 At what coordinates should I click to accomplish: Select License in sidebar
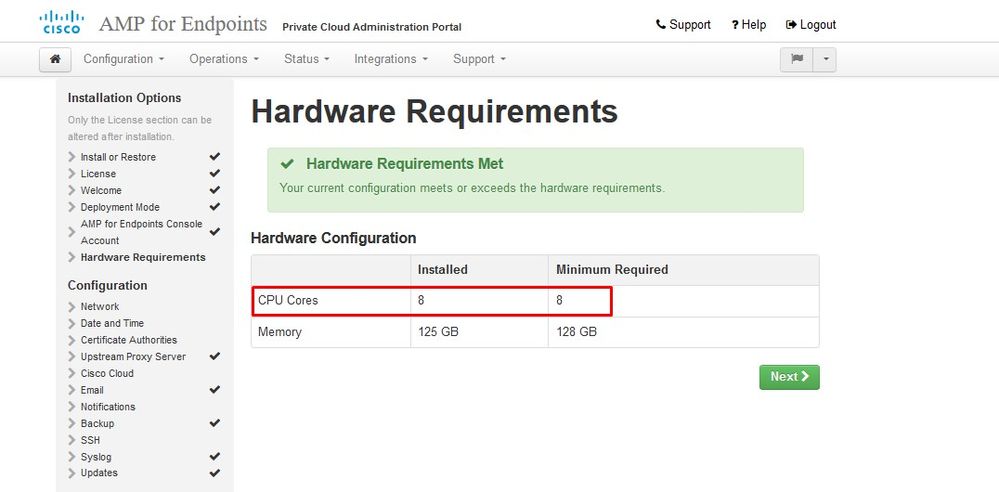pyautogui.click(x=98, y=173)
